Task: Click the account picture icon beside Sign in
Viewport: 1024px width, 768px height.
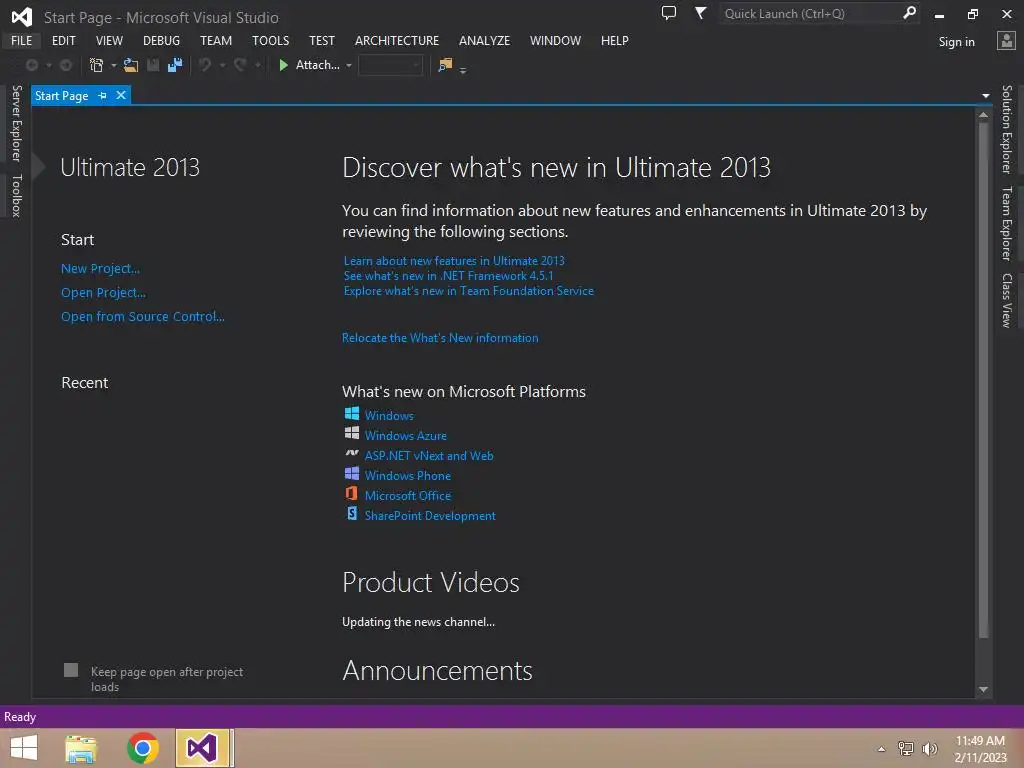Action: coord(1006,40)
